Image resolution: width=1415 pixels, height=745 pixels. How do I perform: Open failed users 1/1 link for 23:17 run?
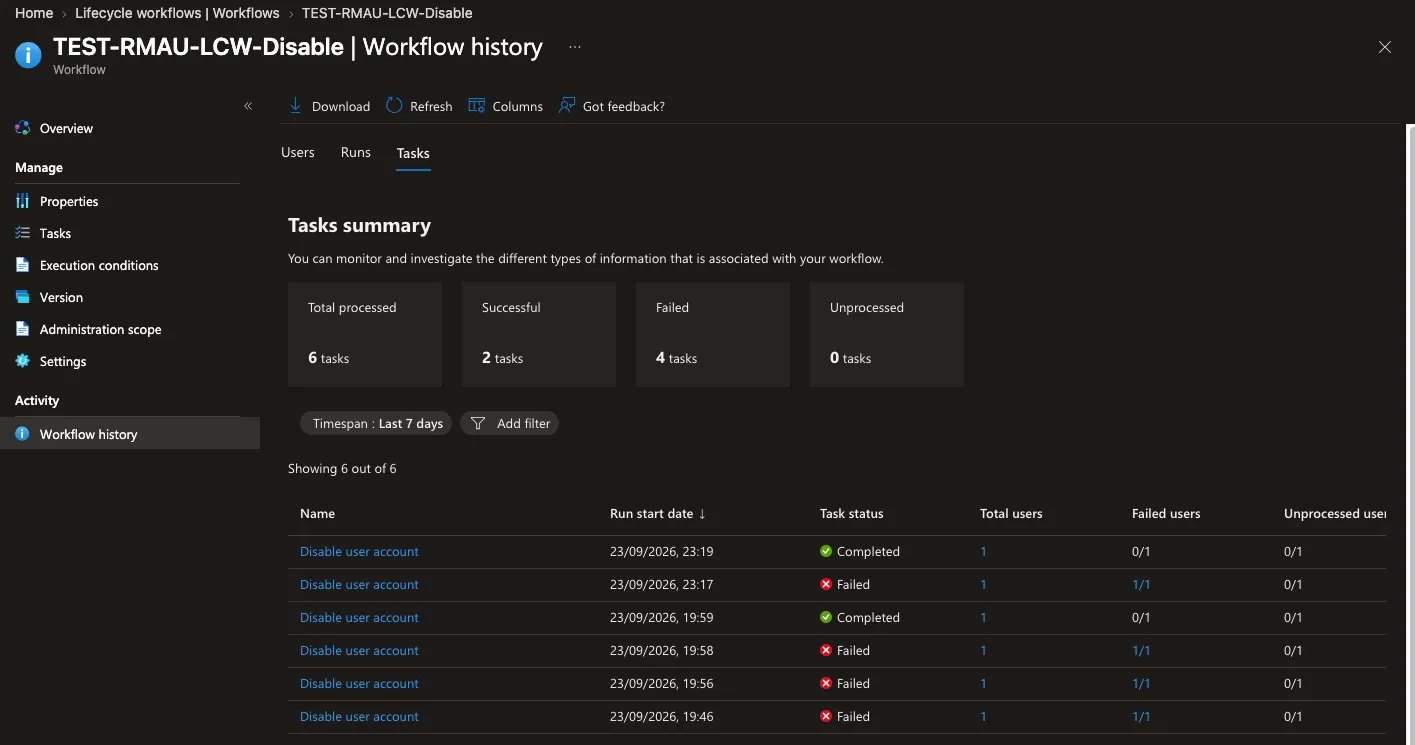pos(1141,585)
